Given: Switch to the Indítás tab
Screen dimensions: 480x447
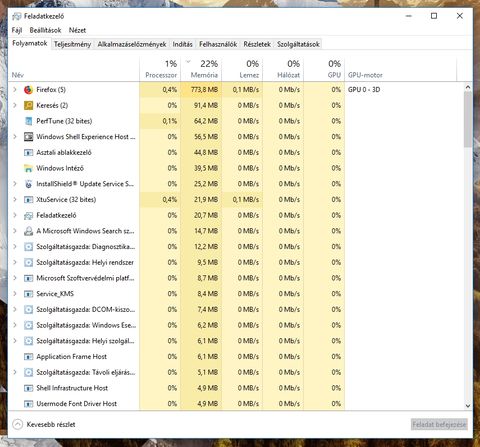Looking at the screenshot, I should 182,44.
